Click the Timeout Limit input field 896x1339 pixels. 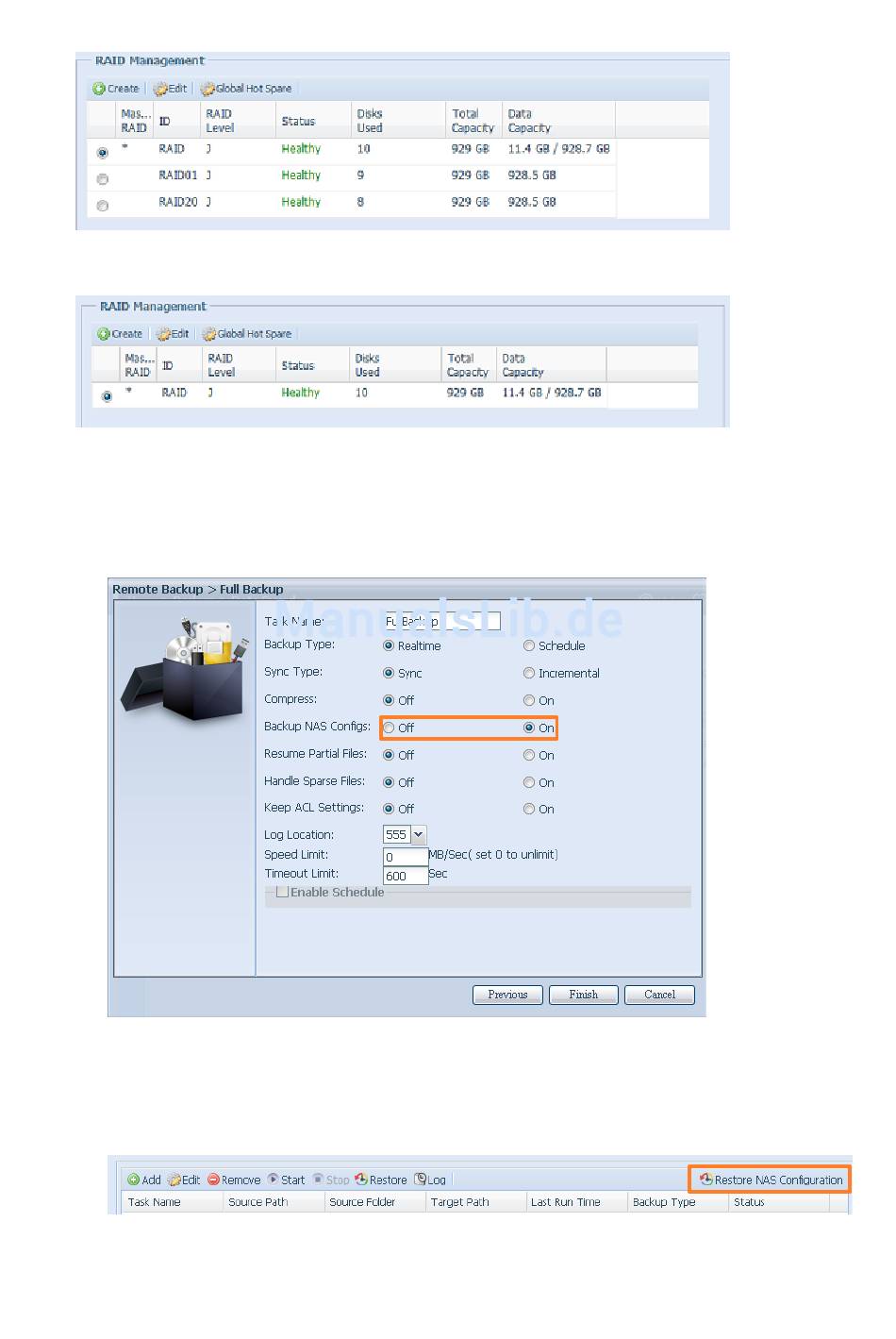(x=405, y=876)
